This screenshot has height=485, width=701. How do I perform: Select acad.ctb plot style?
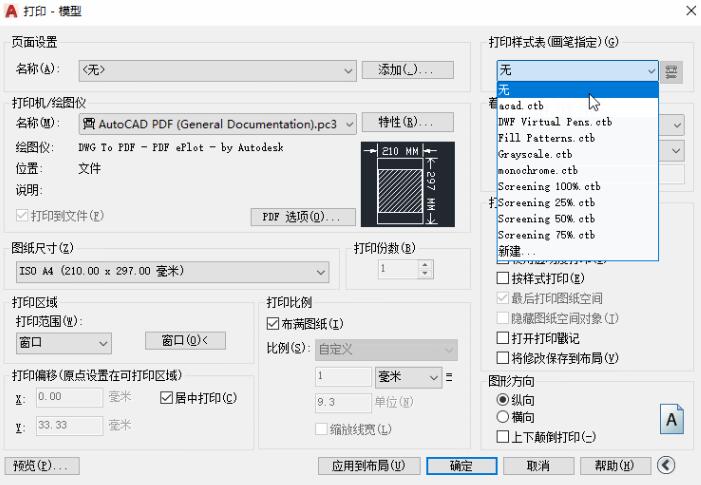(577, 106)
